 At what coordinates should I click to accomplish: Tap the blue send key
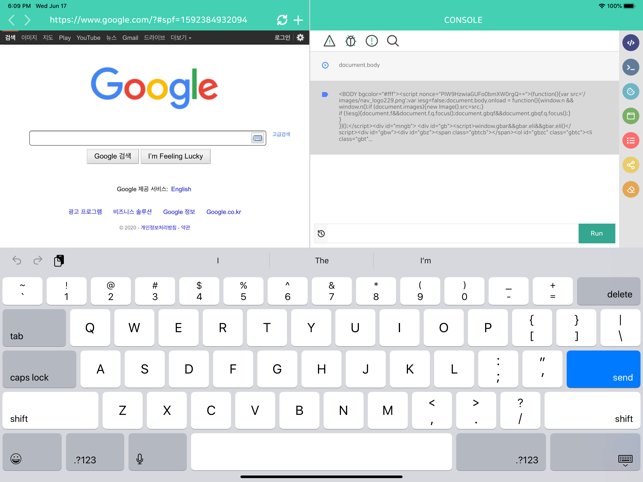point(603,369)
